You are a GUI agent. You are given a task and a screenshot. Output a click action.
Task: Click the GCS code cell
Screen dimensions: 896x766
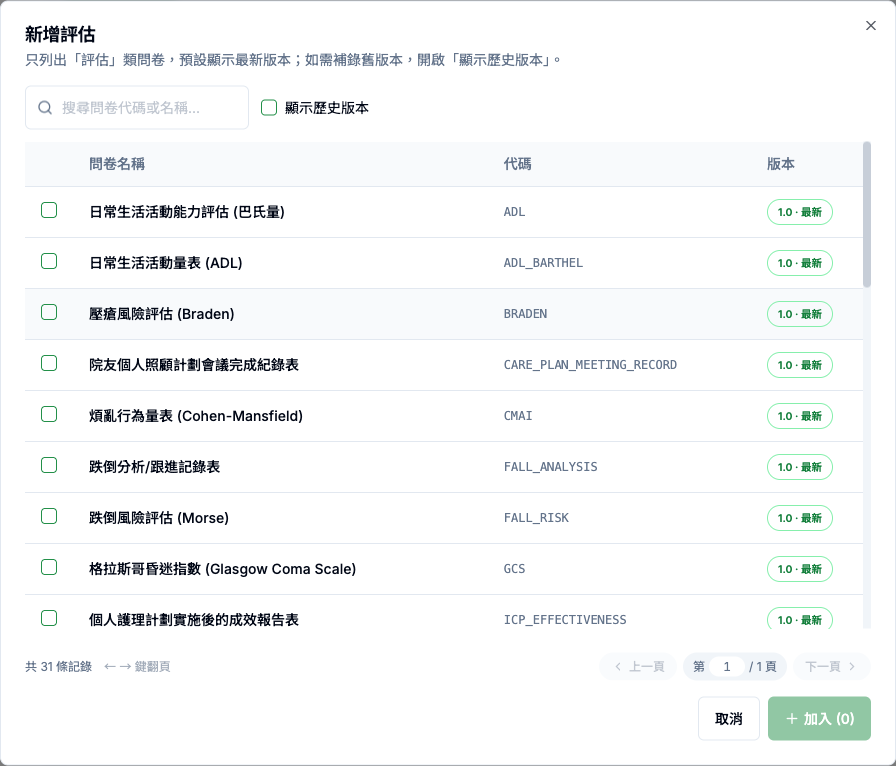(x=514, y=569)
